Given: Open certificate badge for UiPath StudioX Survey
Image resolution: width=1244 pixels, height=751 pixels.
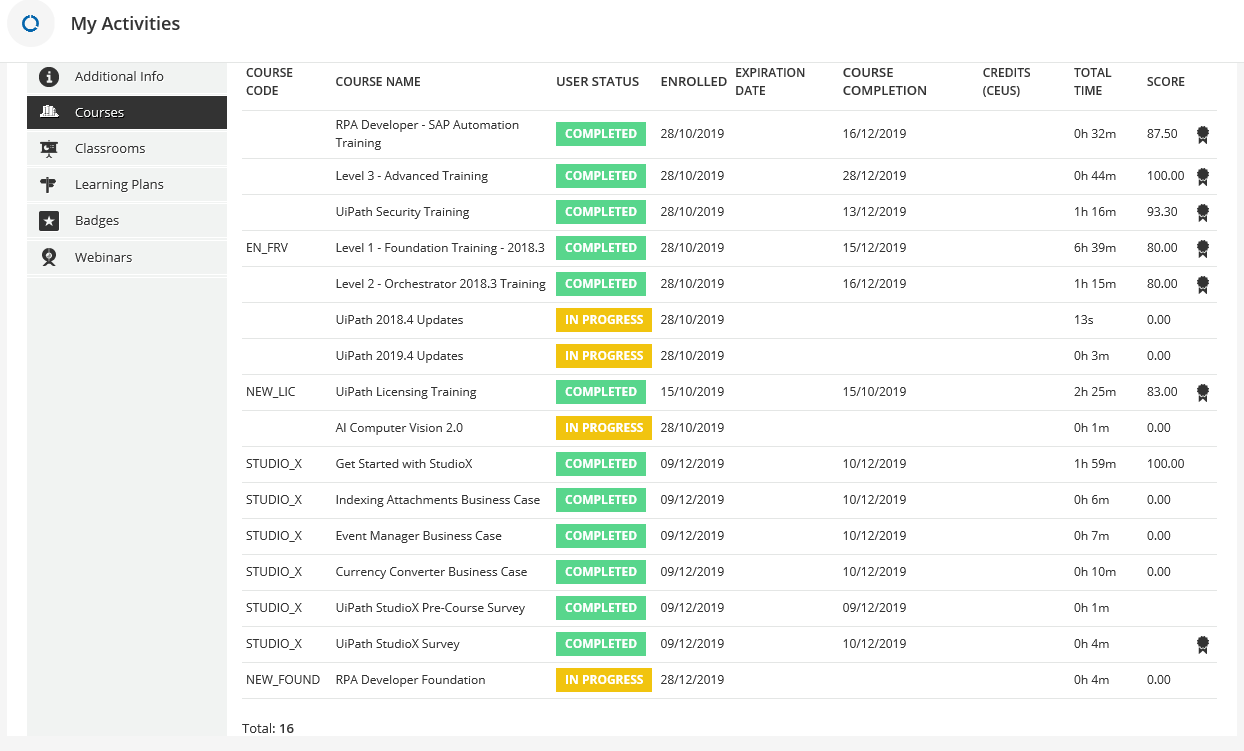Looking at the screenshot, I should coord(1203,644).
